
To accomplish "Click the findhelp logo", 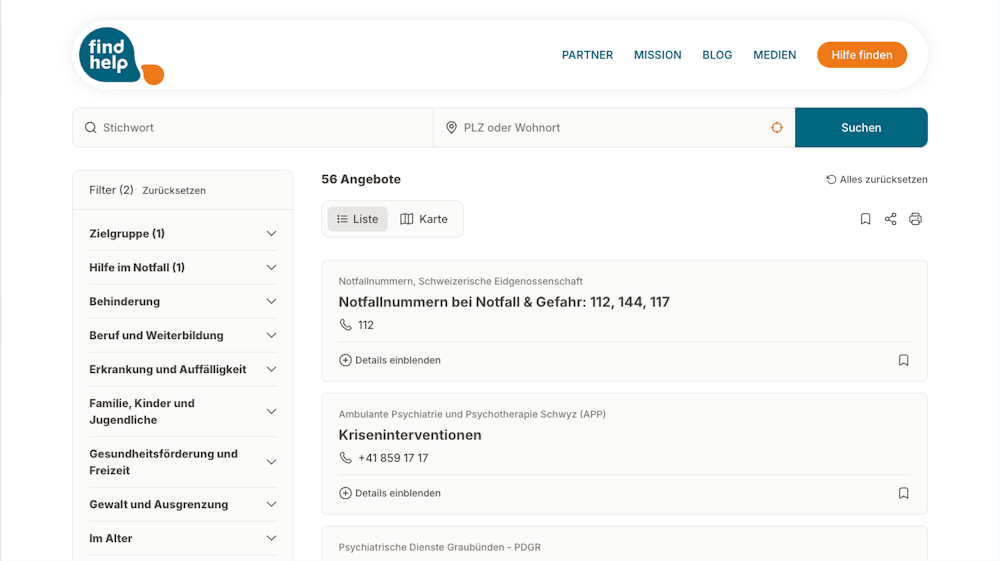I will click(121, 55).
